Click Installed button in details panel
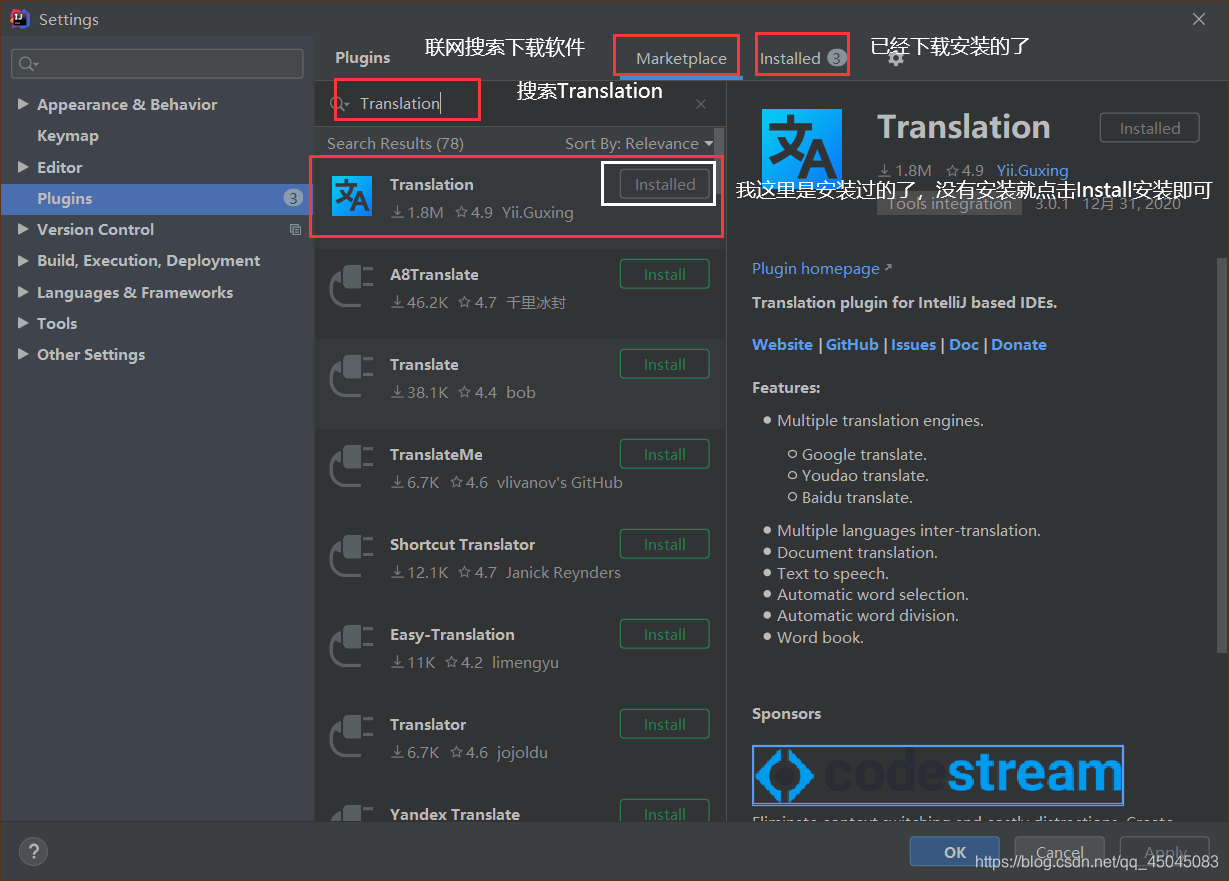Viewport: 1229px width, 881px height. (x=1150, y=128)
